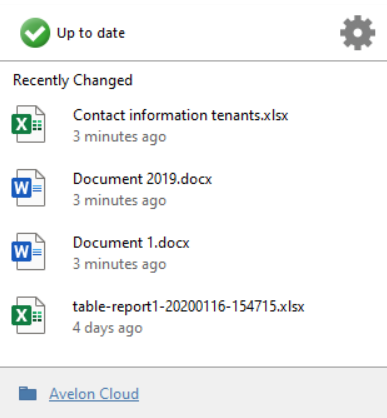Click the 'Up to date' status text
387x418 pixels.
(x=91, y=33)
